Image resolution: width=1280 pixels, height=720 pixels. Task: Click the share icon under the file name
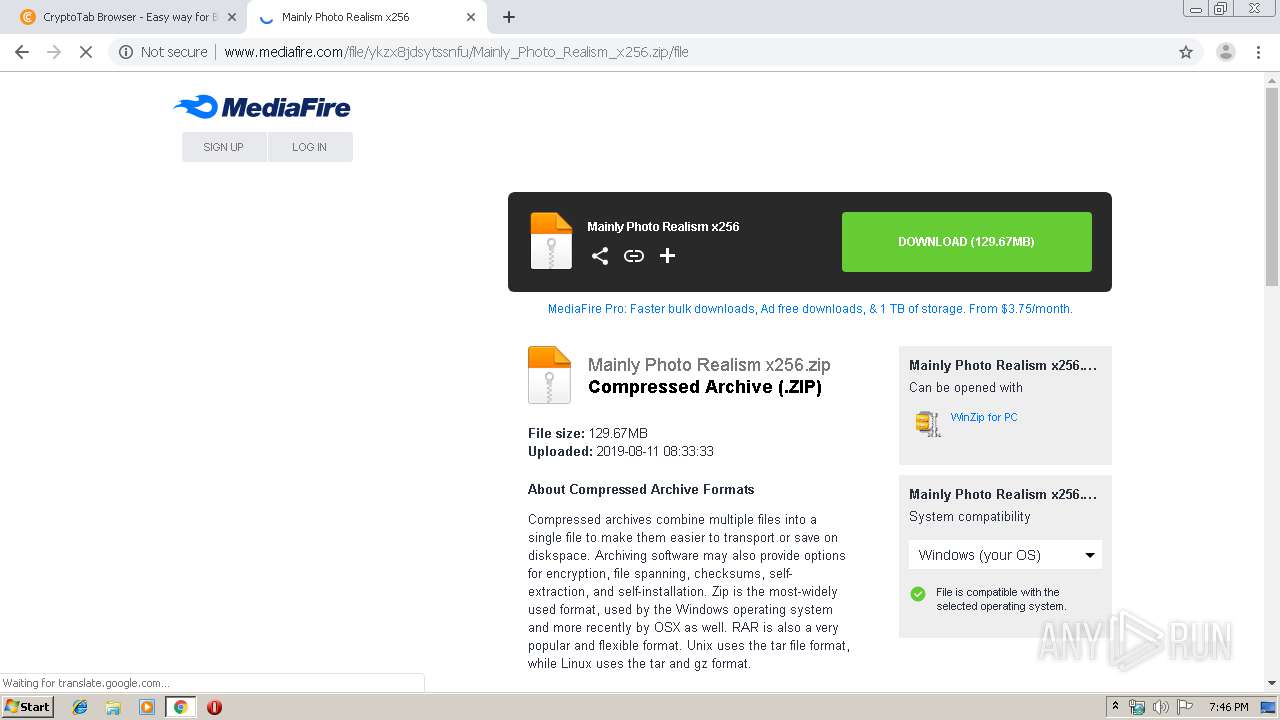[600, 256]
